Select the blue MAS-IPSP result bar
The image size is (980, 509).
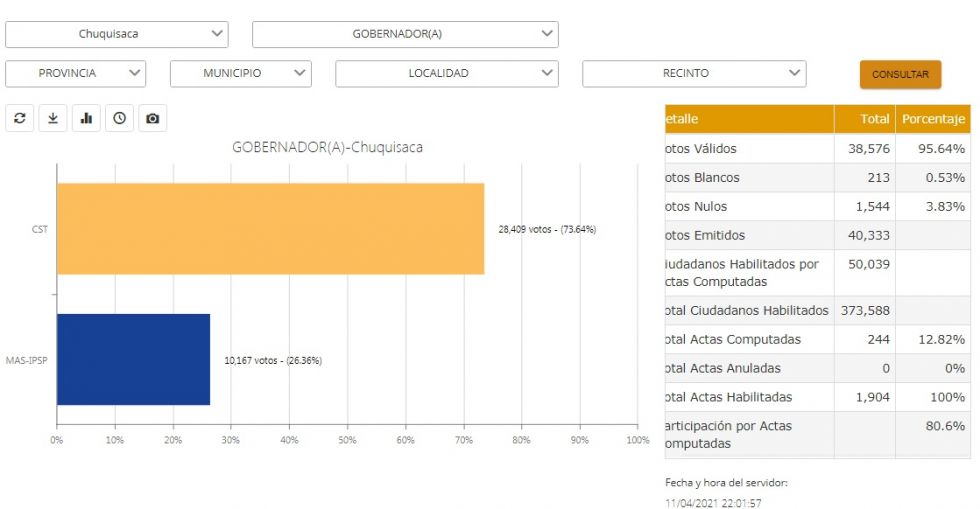134,360
